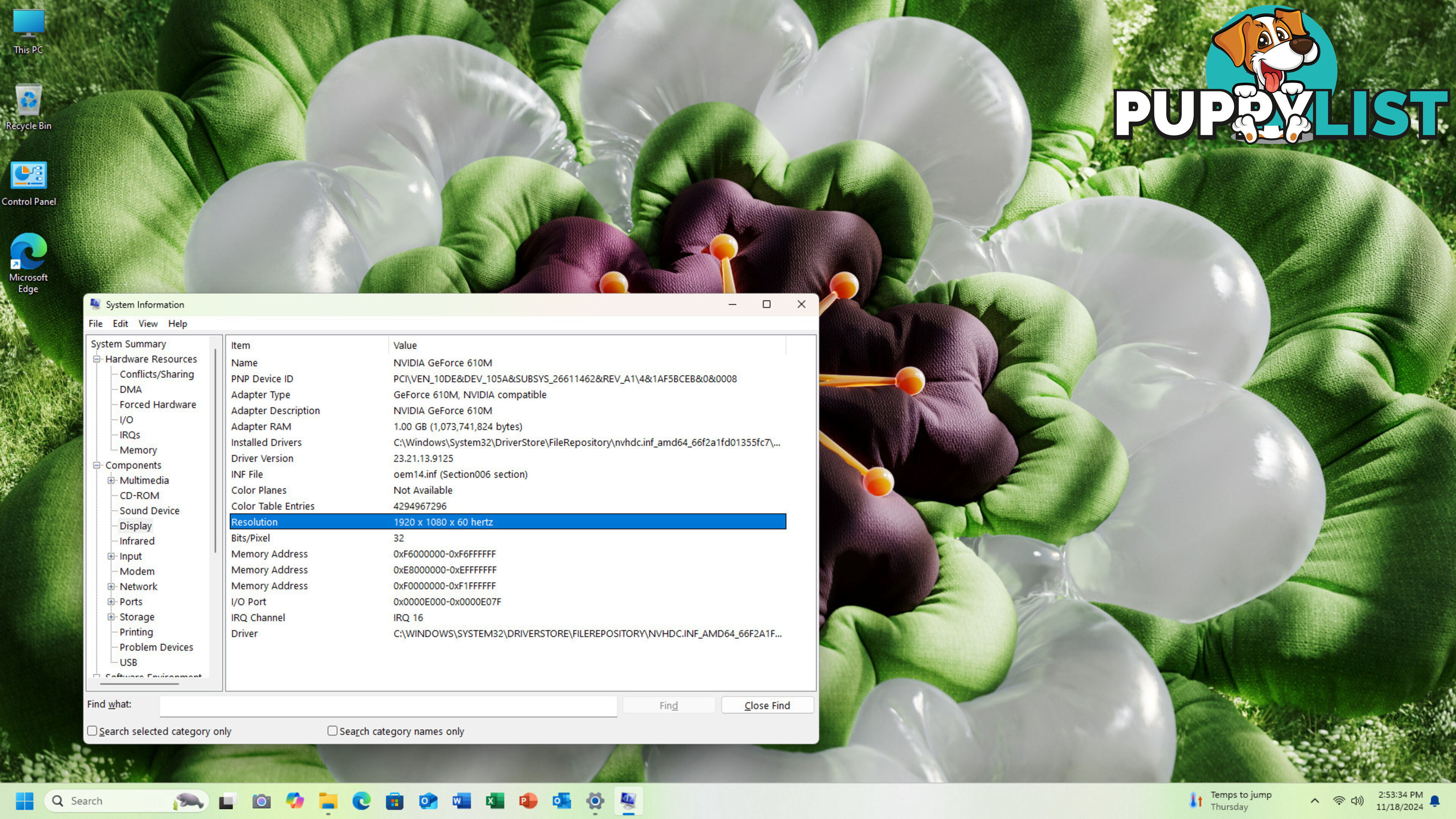Select the highlighted Resolution row

[508, 522]
